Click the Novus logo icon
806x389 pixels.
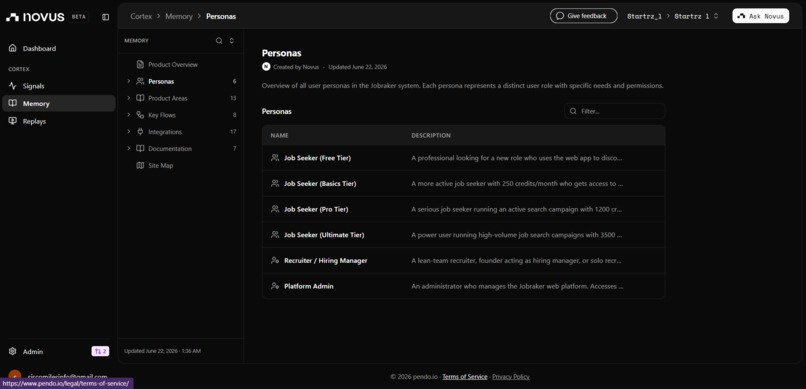click(x=12, y=17)
